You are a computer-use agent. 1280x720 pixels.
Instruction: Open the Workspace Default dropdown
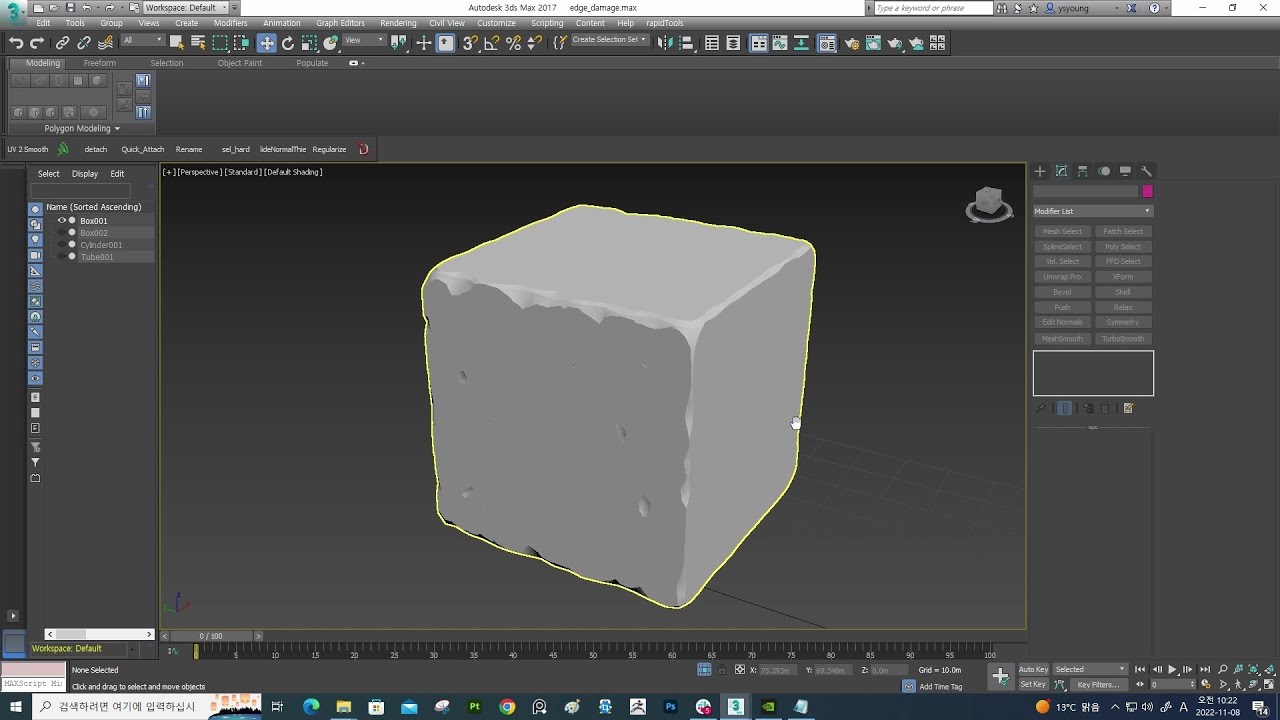pos(186,8)
